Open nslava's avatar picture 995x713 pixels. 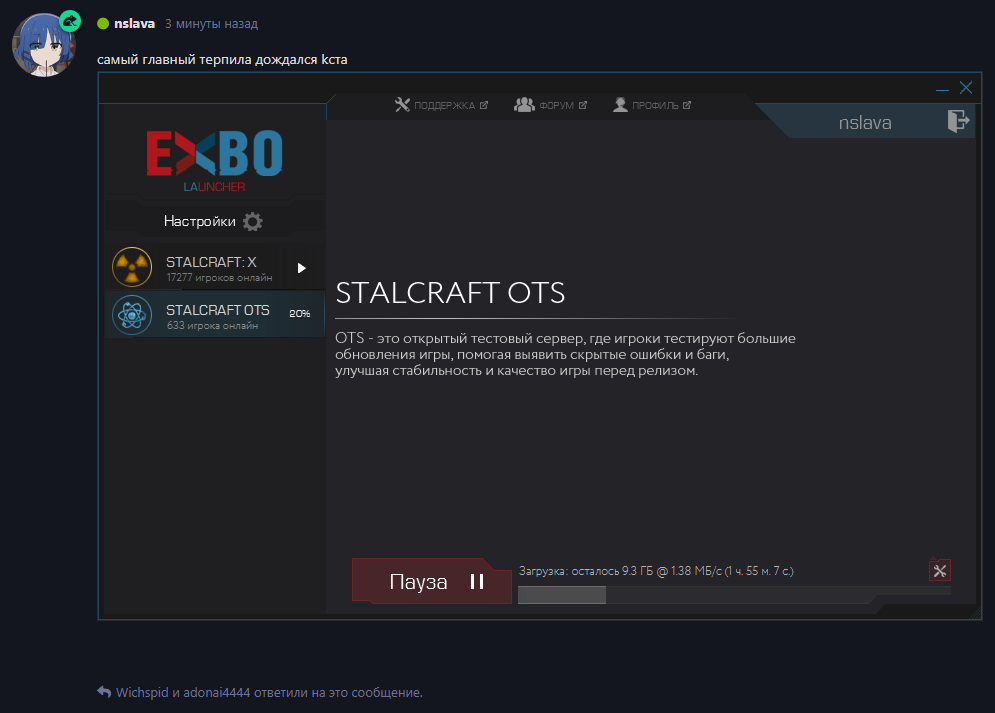[44, 44]
